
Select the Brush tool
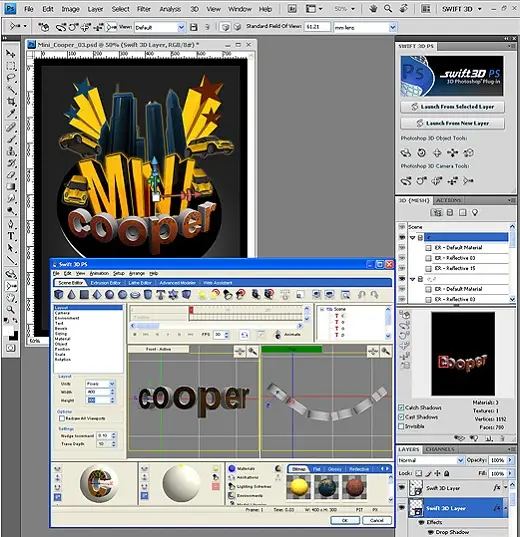tap(11, 139)
